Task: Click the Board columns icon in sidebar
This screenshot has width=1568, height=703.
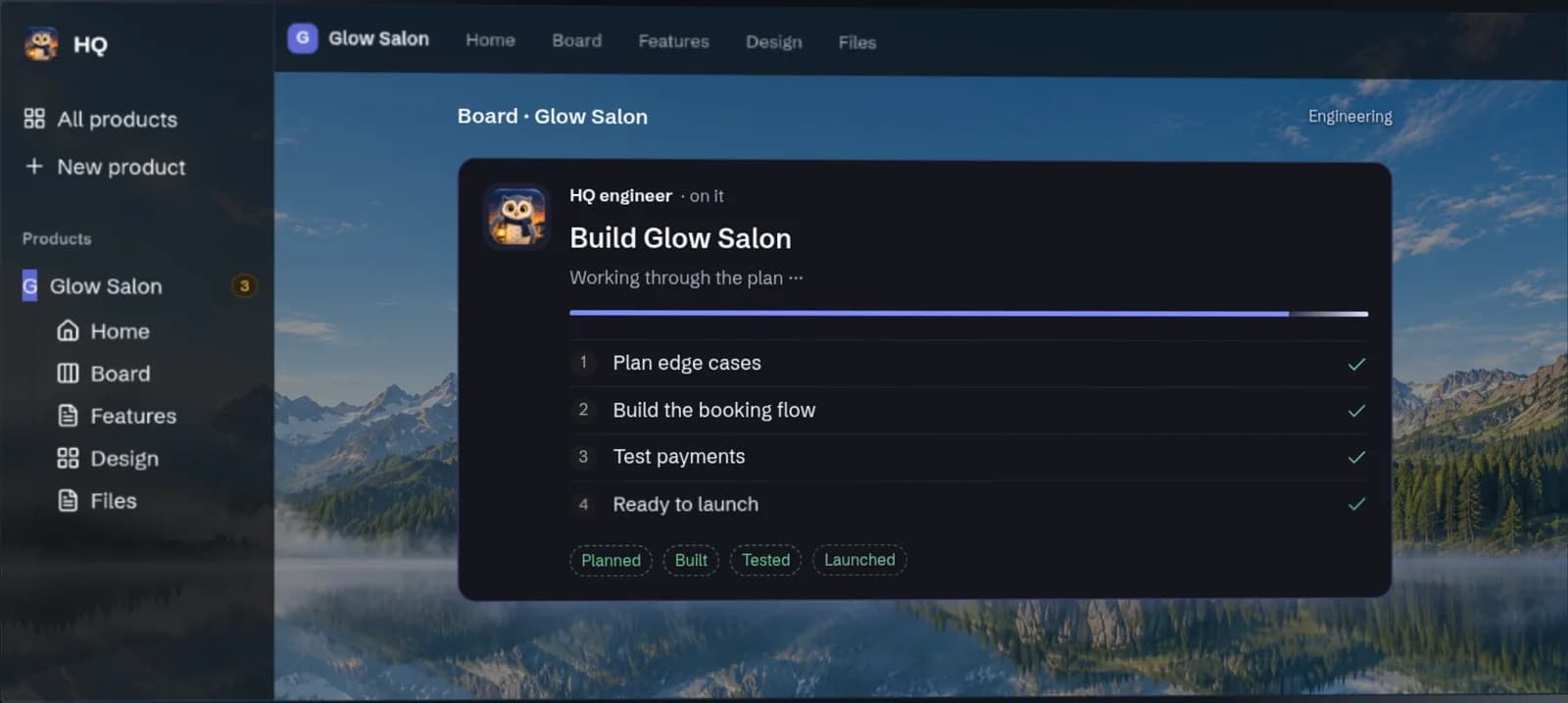Action: point(68,373)
